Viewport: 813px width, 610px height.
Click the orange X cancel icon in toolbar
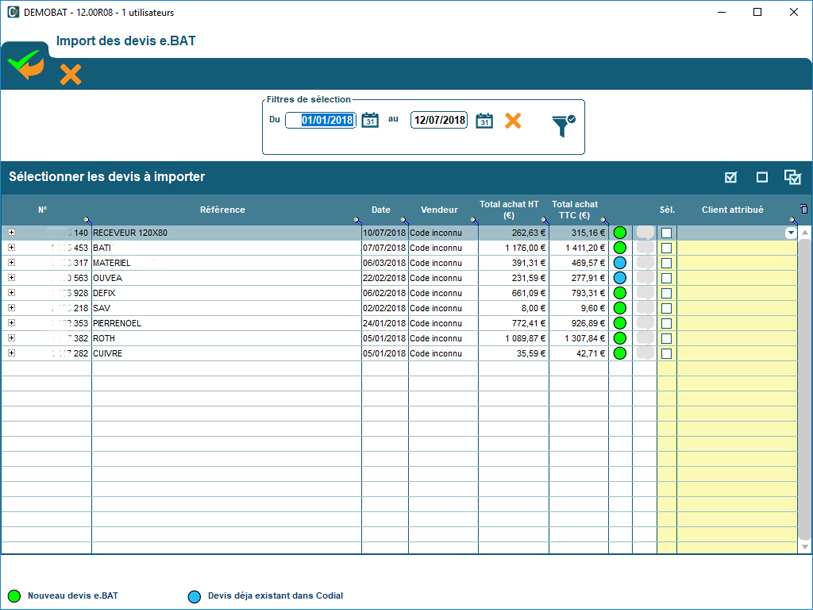(70, 74)
